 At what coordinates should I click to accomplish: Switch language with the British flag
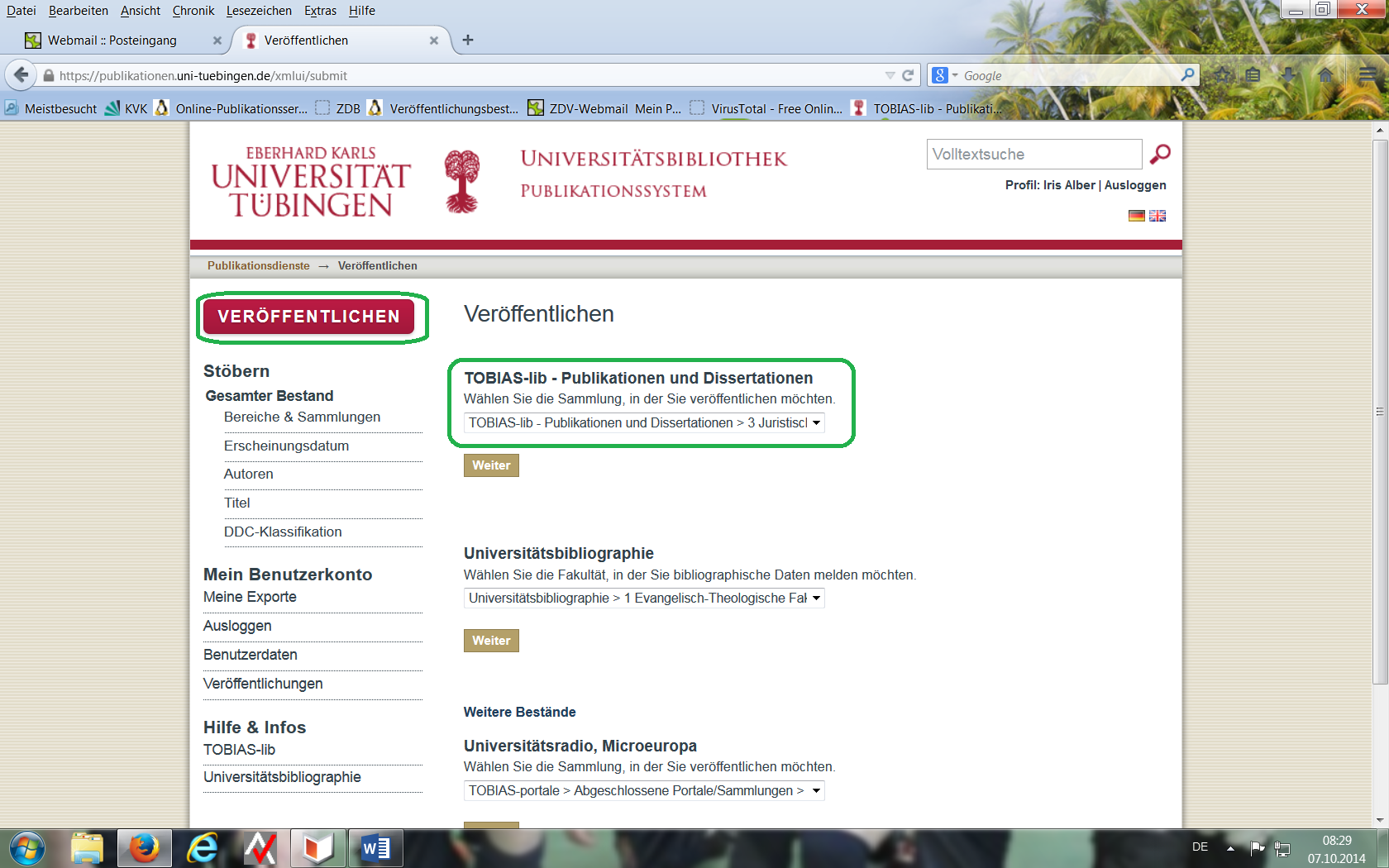coord(1157,216)
